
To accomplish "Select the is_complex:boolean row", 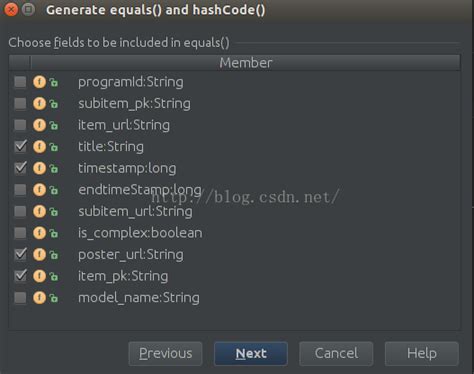I will coord(235,233).
